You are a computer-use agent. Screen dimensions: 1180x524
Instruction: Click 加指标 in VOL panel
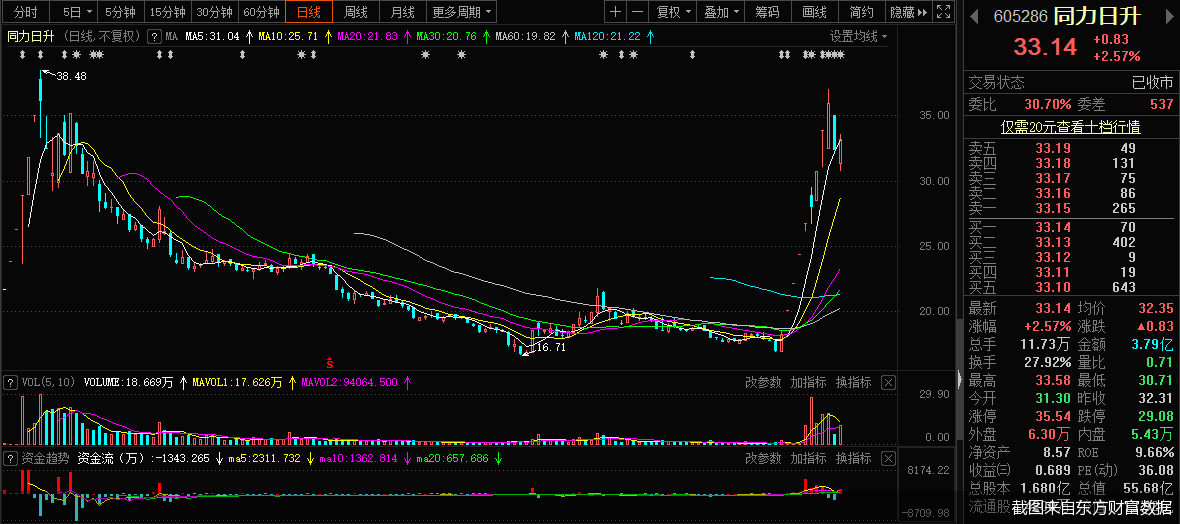click(x=808, y=382)
